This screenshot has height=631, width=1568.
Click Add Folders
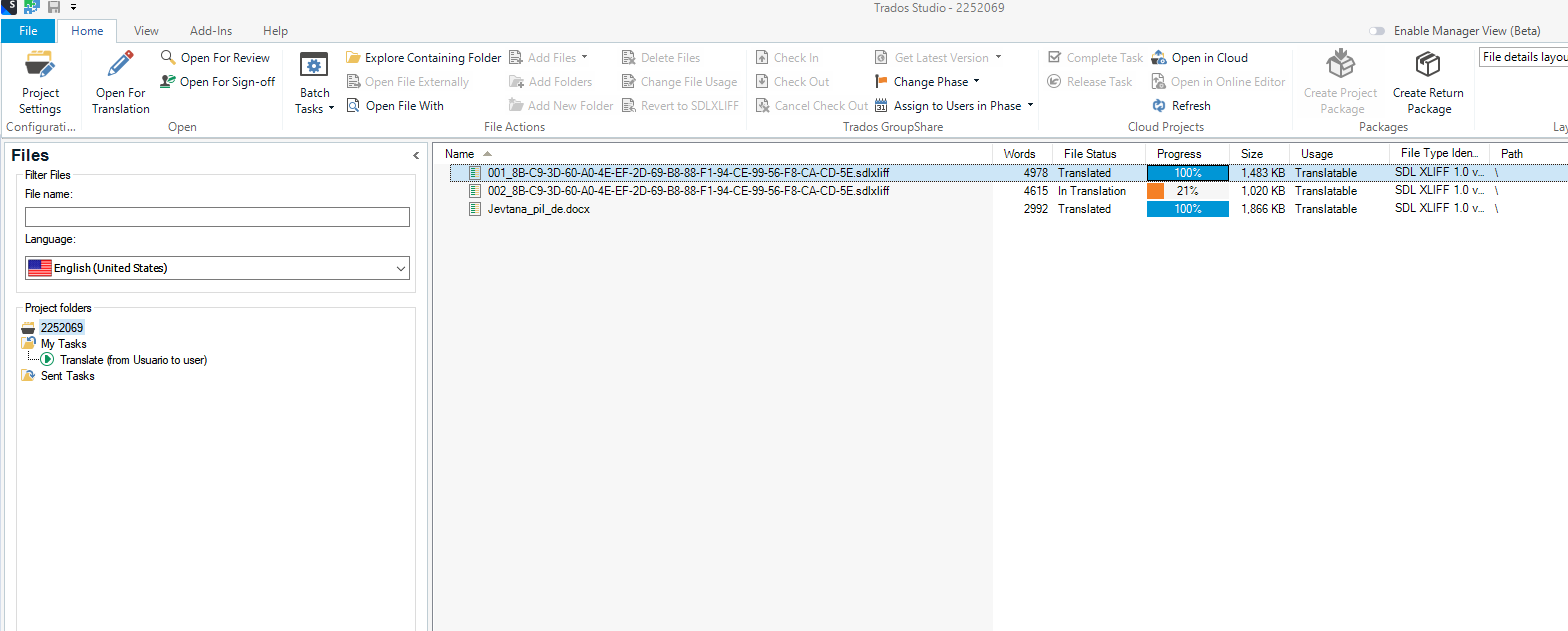click(x=550, y=82)
